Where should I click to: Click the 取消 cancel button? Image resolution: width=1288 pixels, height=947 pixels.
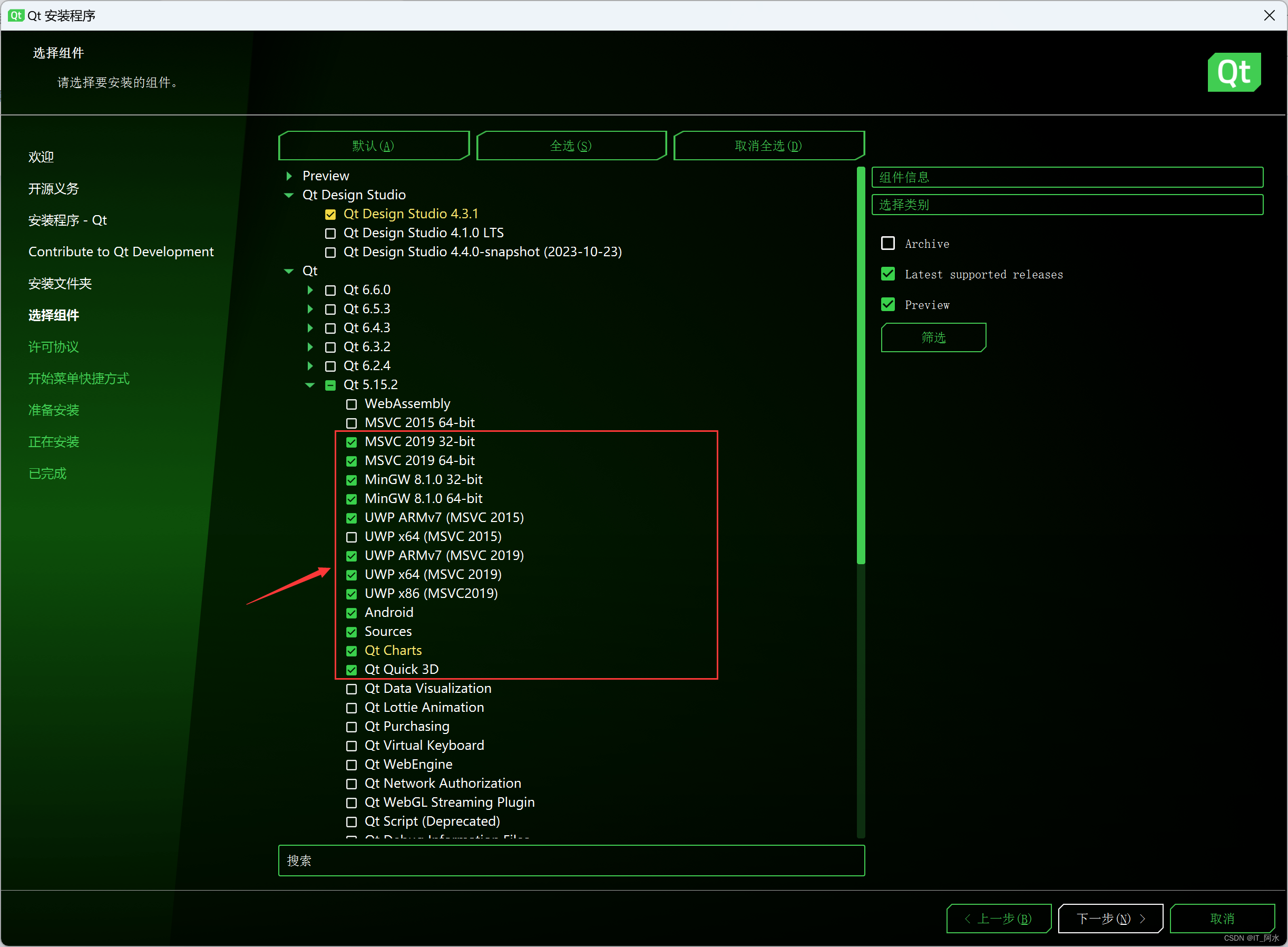pos(1222,919)
